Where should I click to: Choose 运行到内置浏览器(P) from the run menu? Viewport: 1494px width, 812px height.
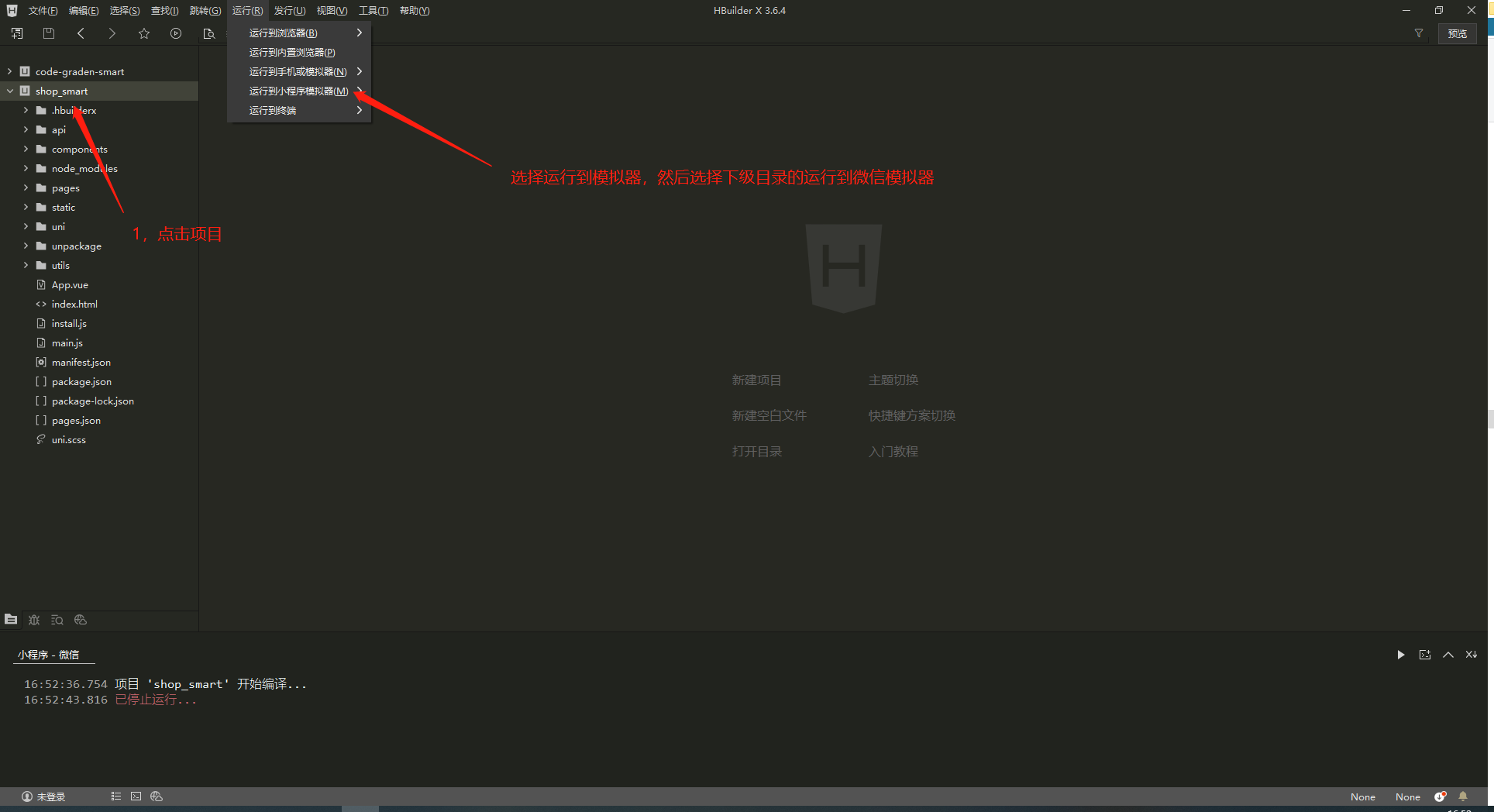(x=292, y=52)
